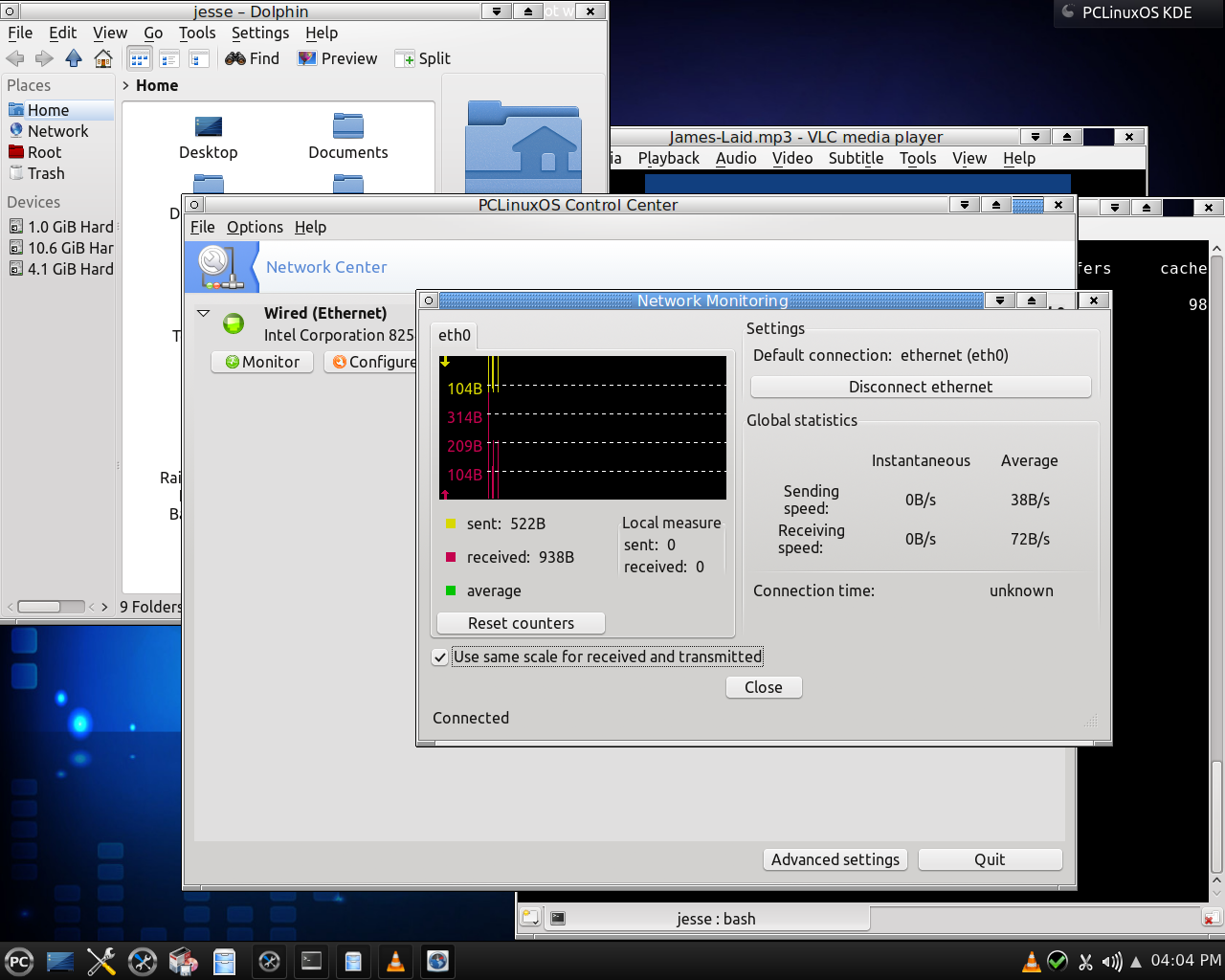Click the Show Desktop icon in the panel
This screenshot has height=980, width=1225.
[60, 961]
